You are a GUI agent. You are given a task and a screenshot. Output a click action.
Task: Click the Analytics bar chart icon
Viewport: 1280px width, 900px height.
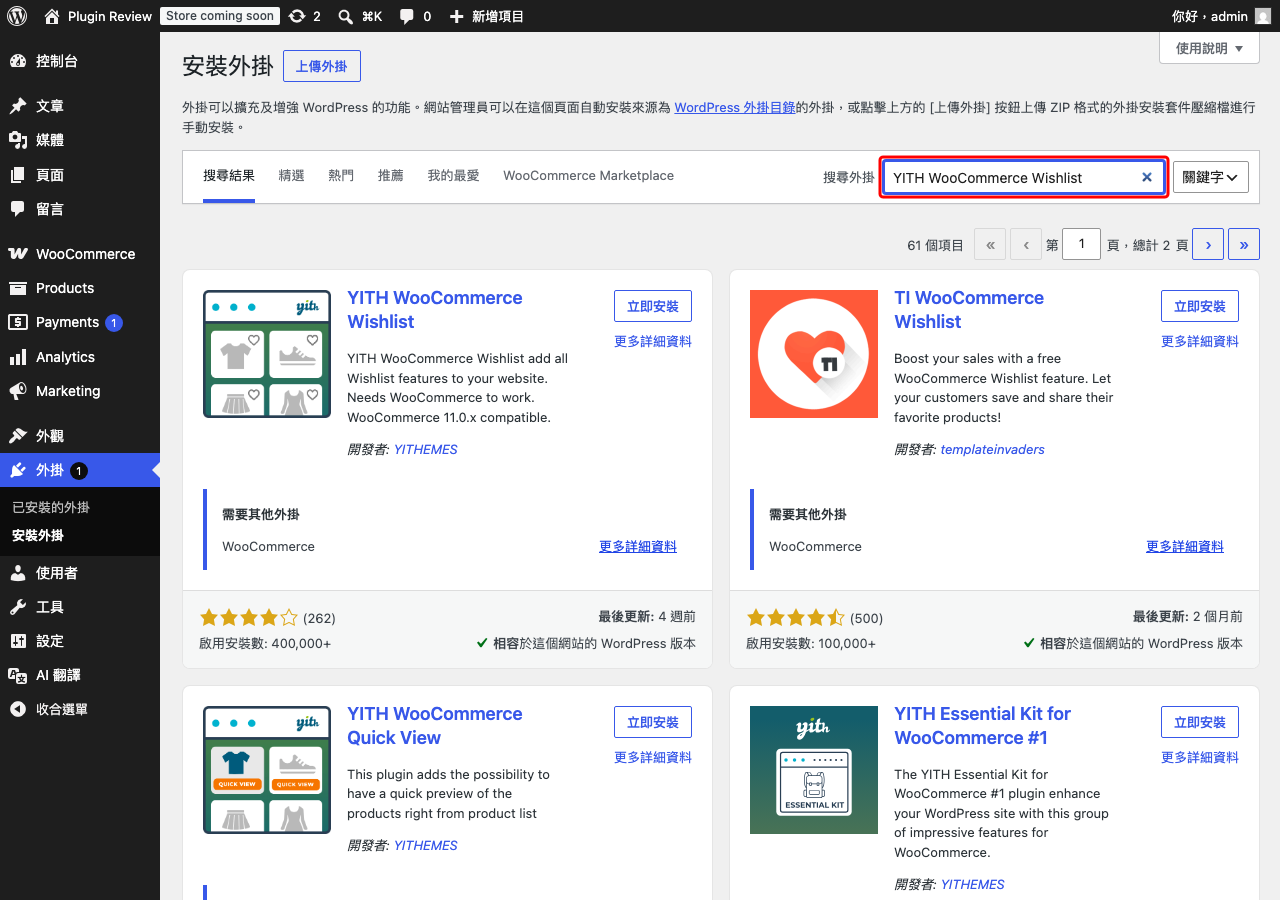18,357
